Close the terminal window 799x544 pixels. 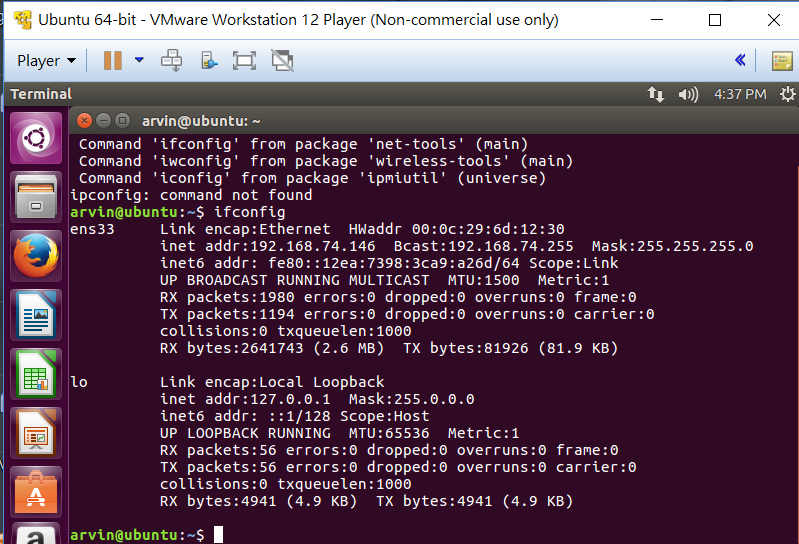pyautogui.click(x=85, y=121)
